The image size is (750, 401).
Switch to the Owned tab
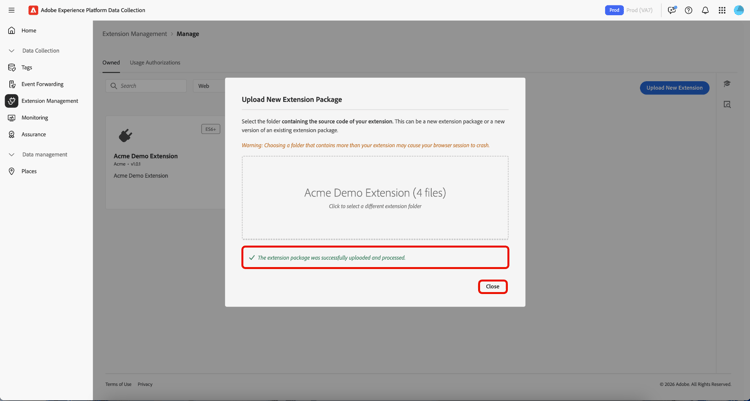click(111, 63)
